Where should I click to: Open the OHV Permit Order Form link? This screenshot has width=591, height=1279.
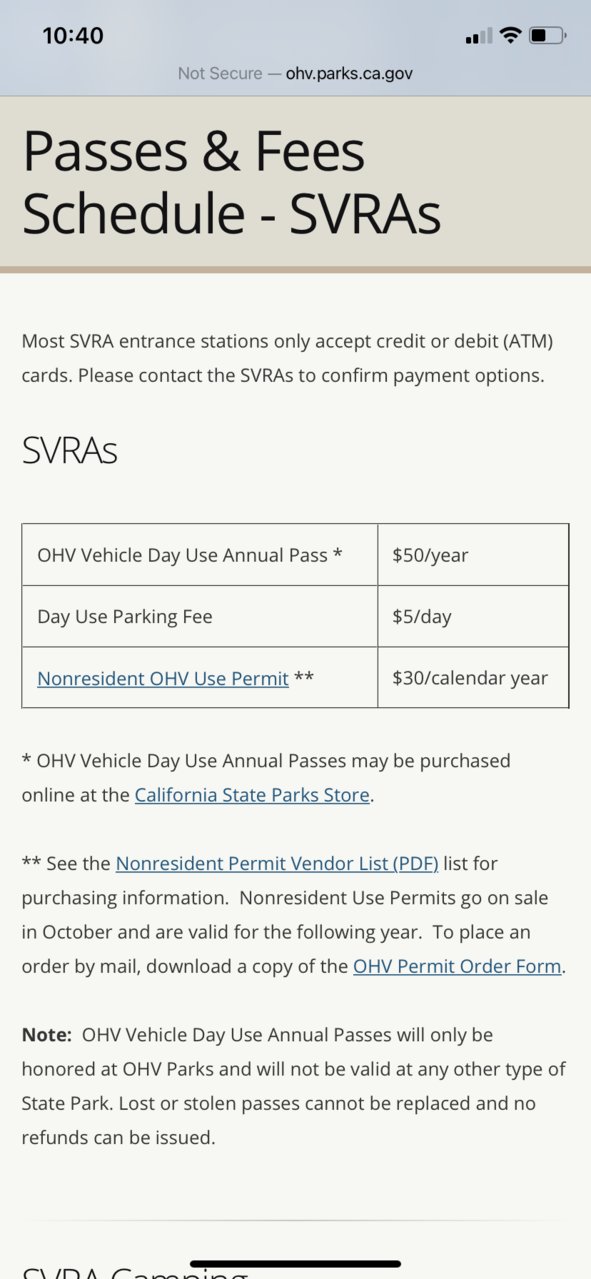pyautogui.click(x=457, y=967)
